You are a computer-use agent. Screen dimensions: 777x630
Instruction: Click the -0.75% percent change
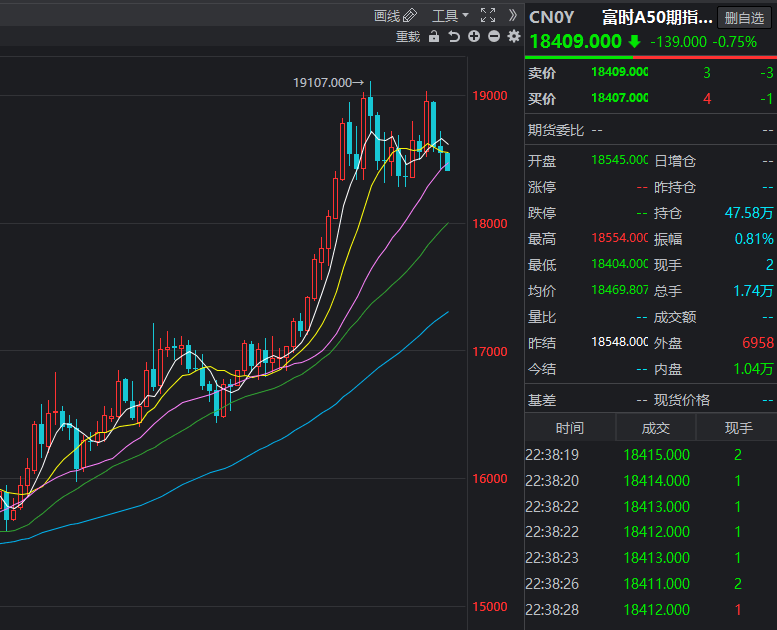(x=734, y=42)
